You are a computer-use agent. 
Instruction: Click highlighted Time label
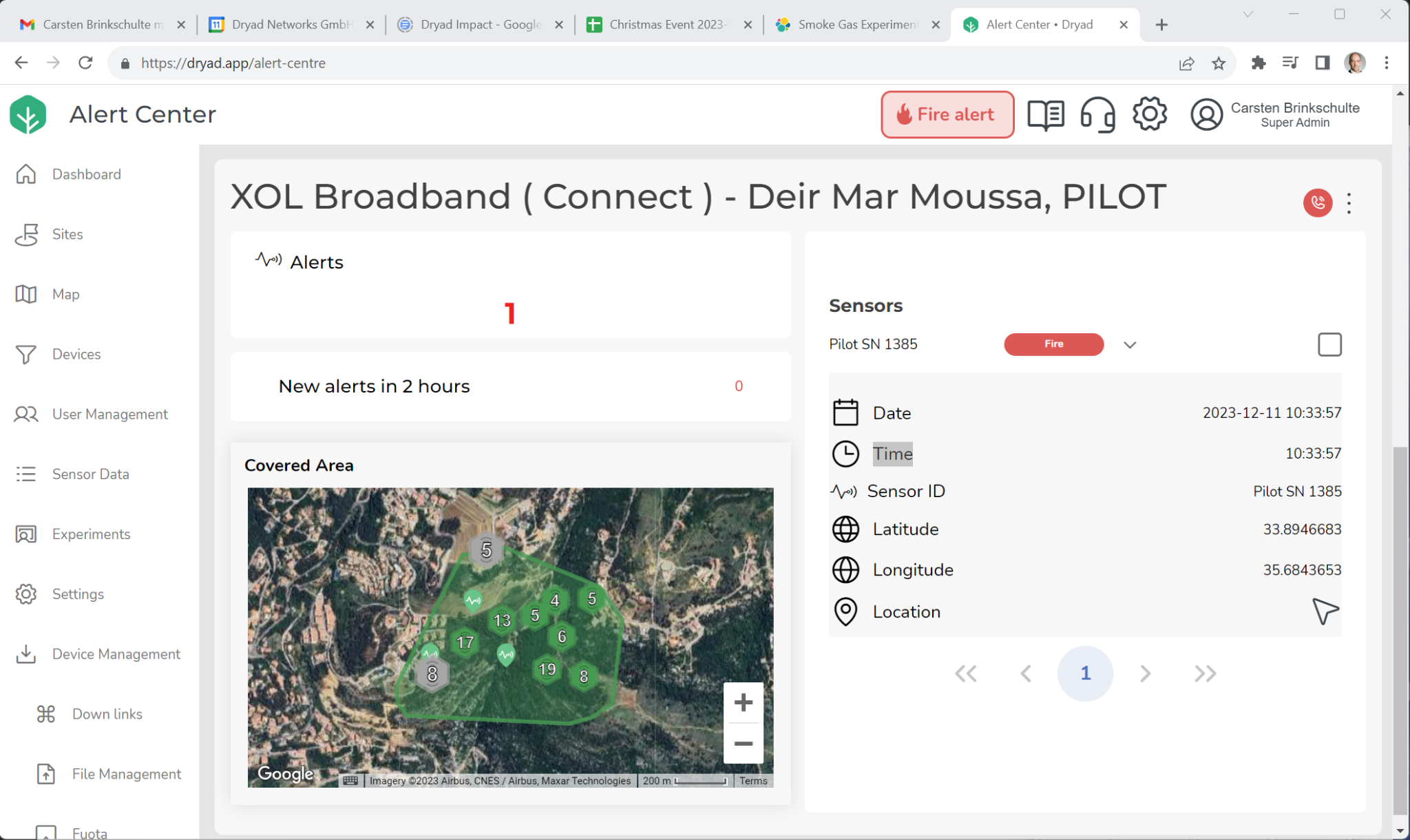(x=892, y=454)
